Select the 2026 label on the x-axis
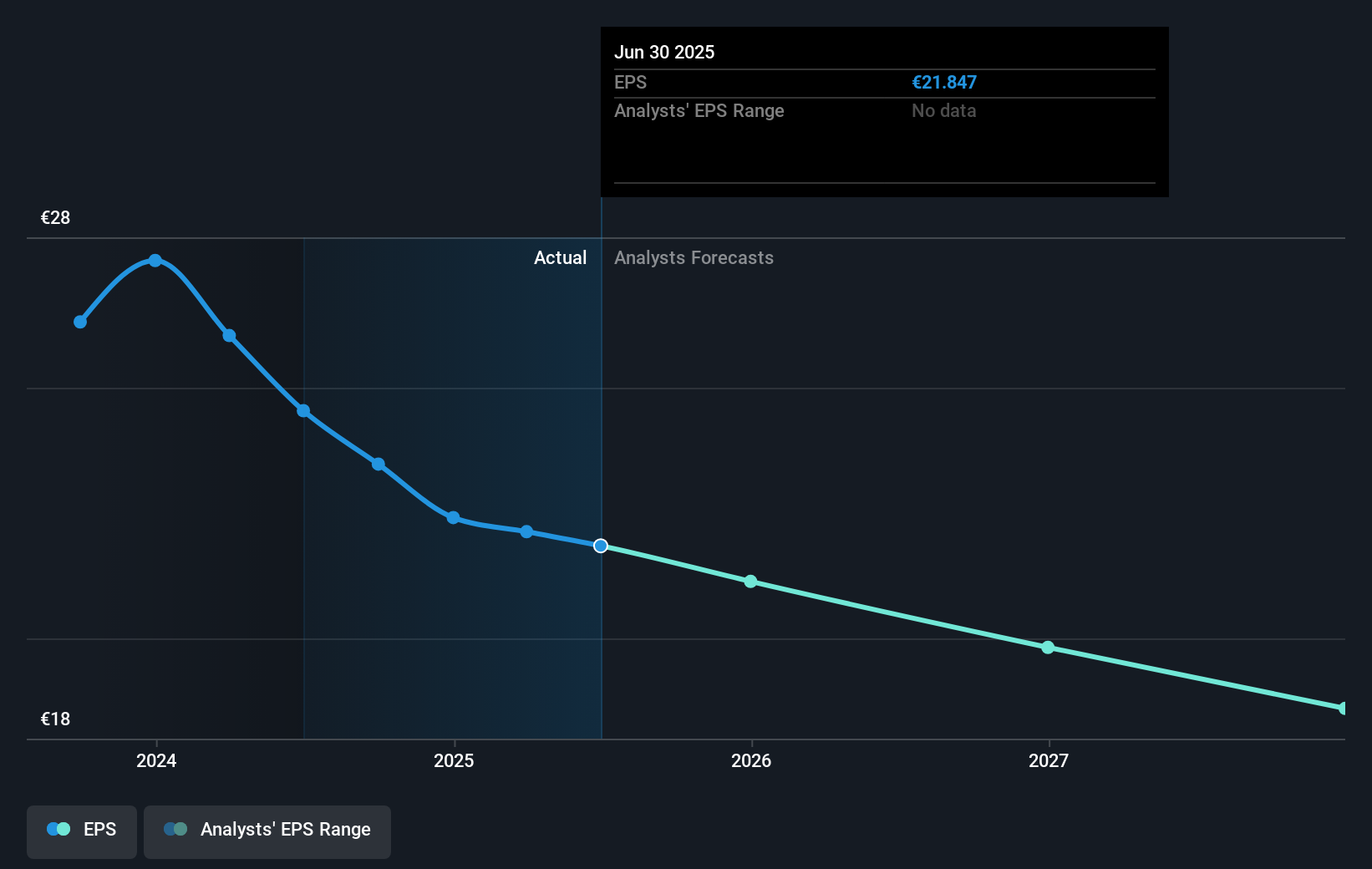The height and width of the screenshot is (869, 1372). (750, 760)
